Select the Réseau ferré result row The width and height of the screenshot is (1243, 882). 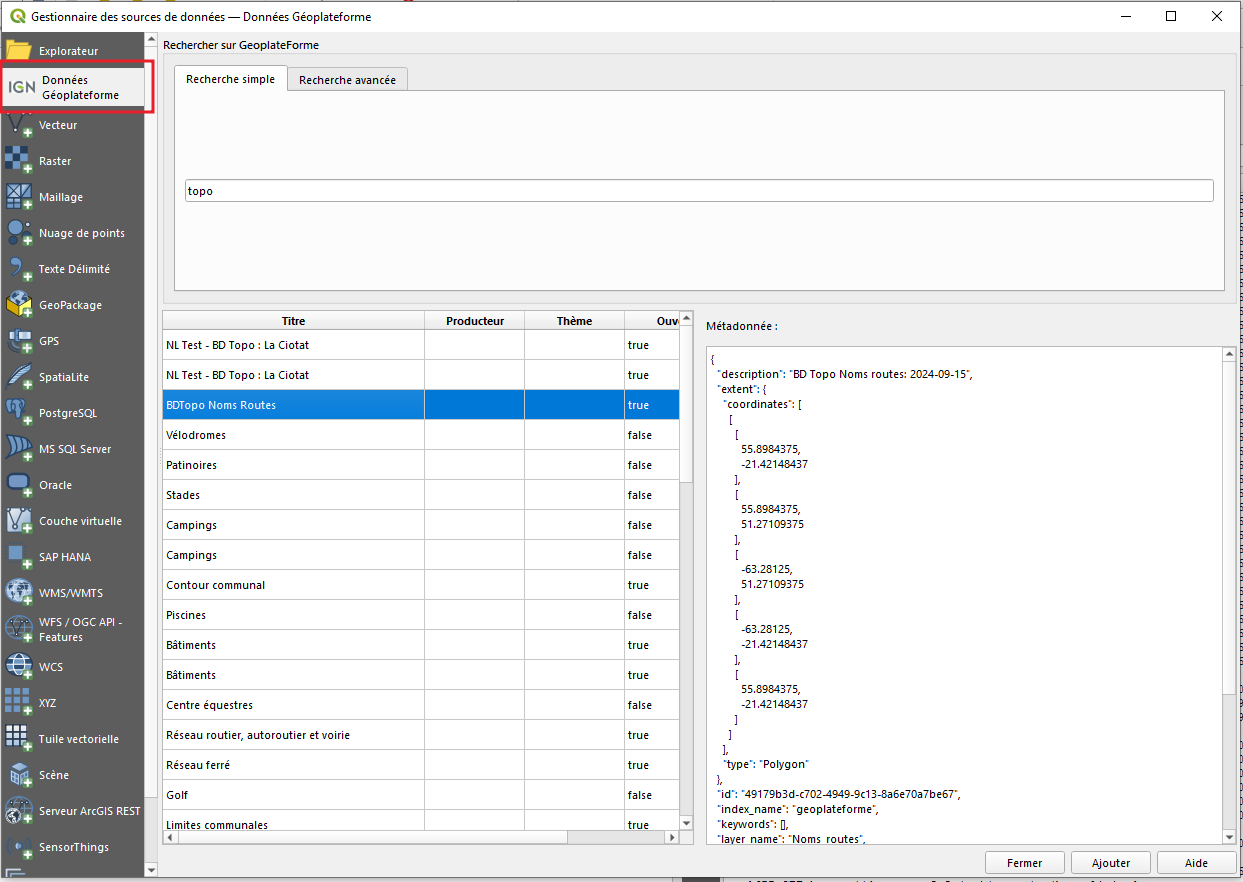coord(421,765)
